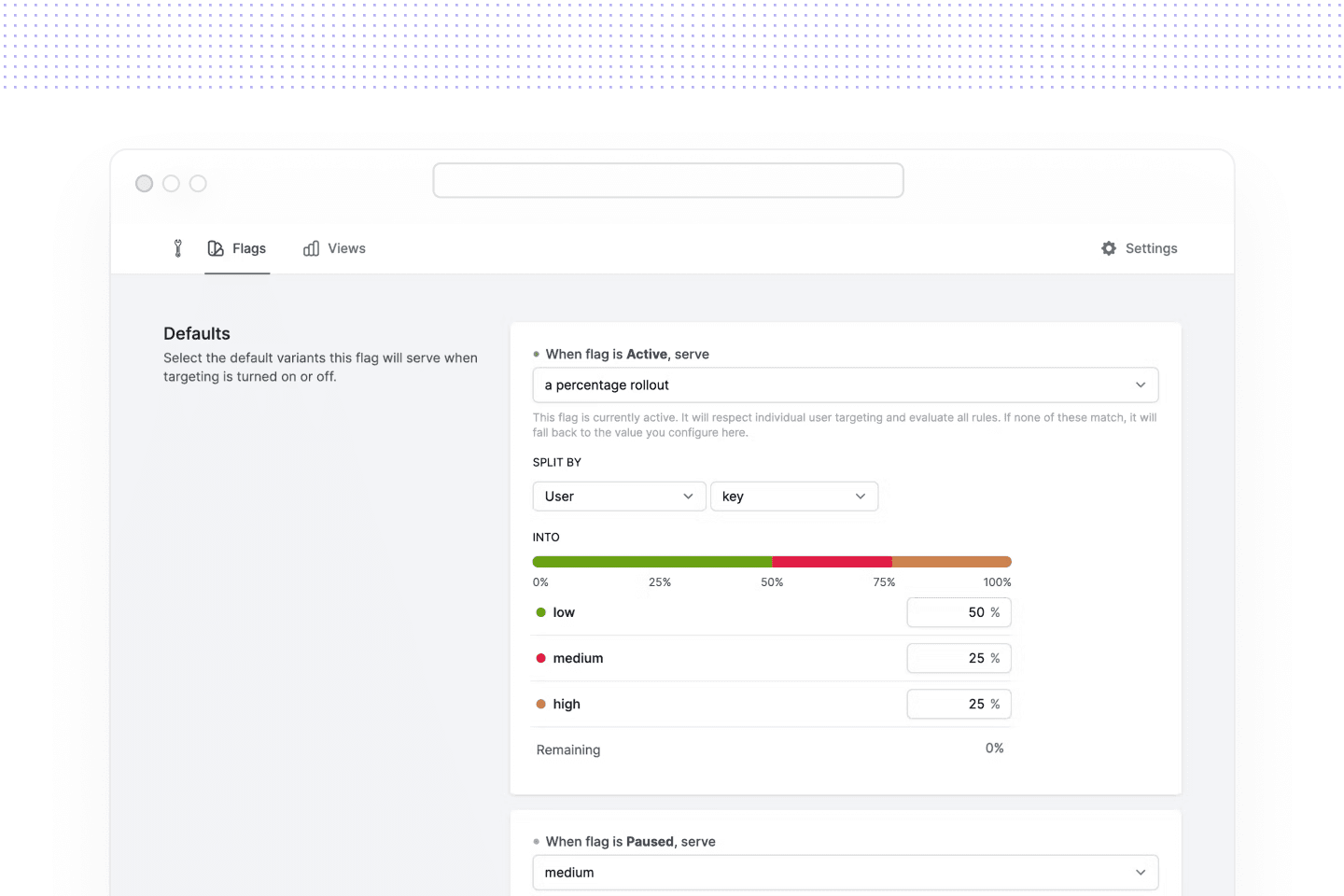The image size is (1344, 896).
Task: Open the Paused serve medium dropdown
Action: (845, 873)
